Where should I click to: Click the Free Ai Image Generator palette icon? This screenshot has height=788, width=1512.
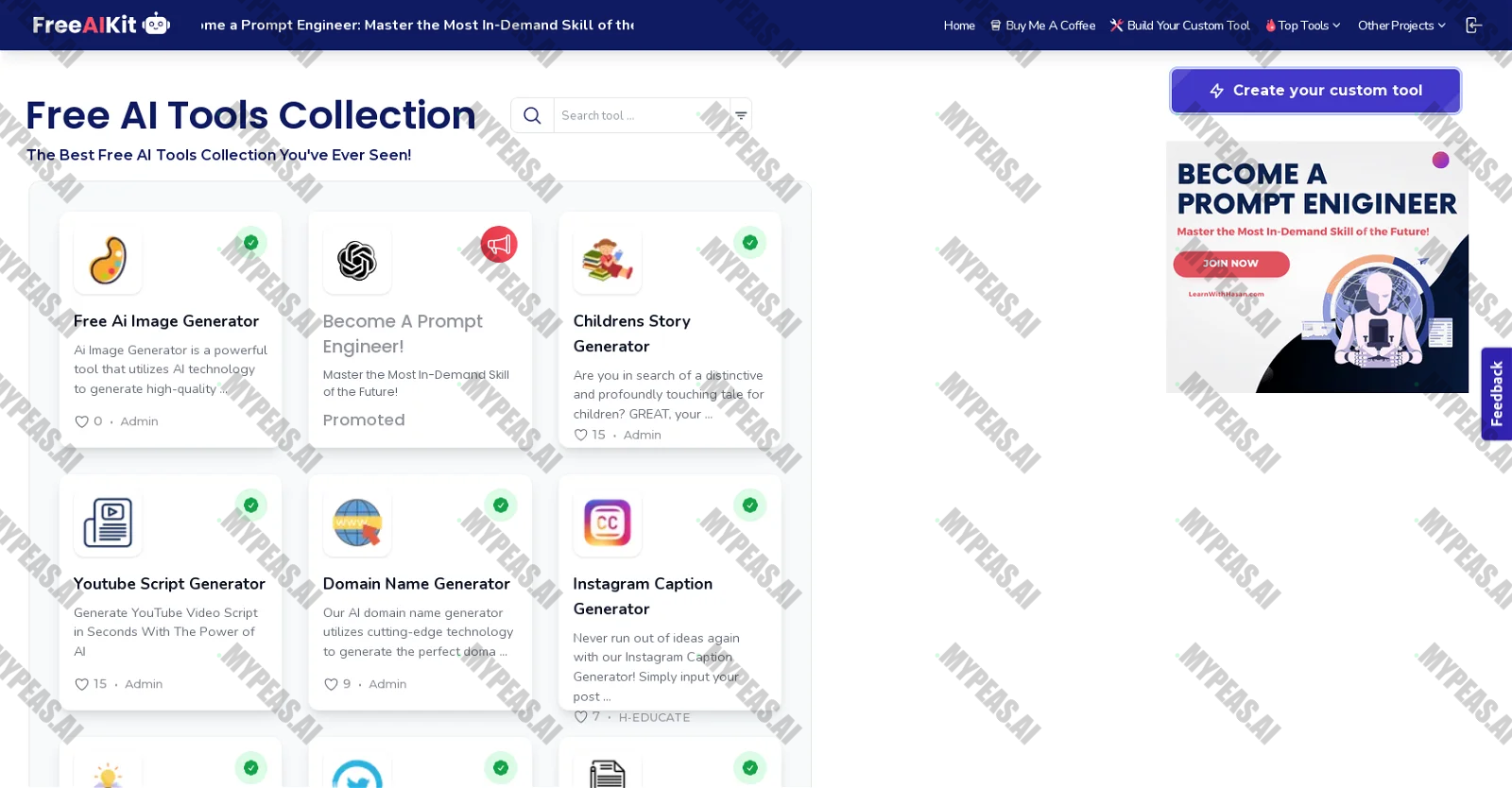coord(109,260)
